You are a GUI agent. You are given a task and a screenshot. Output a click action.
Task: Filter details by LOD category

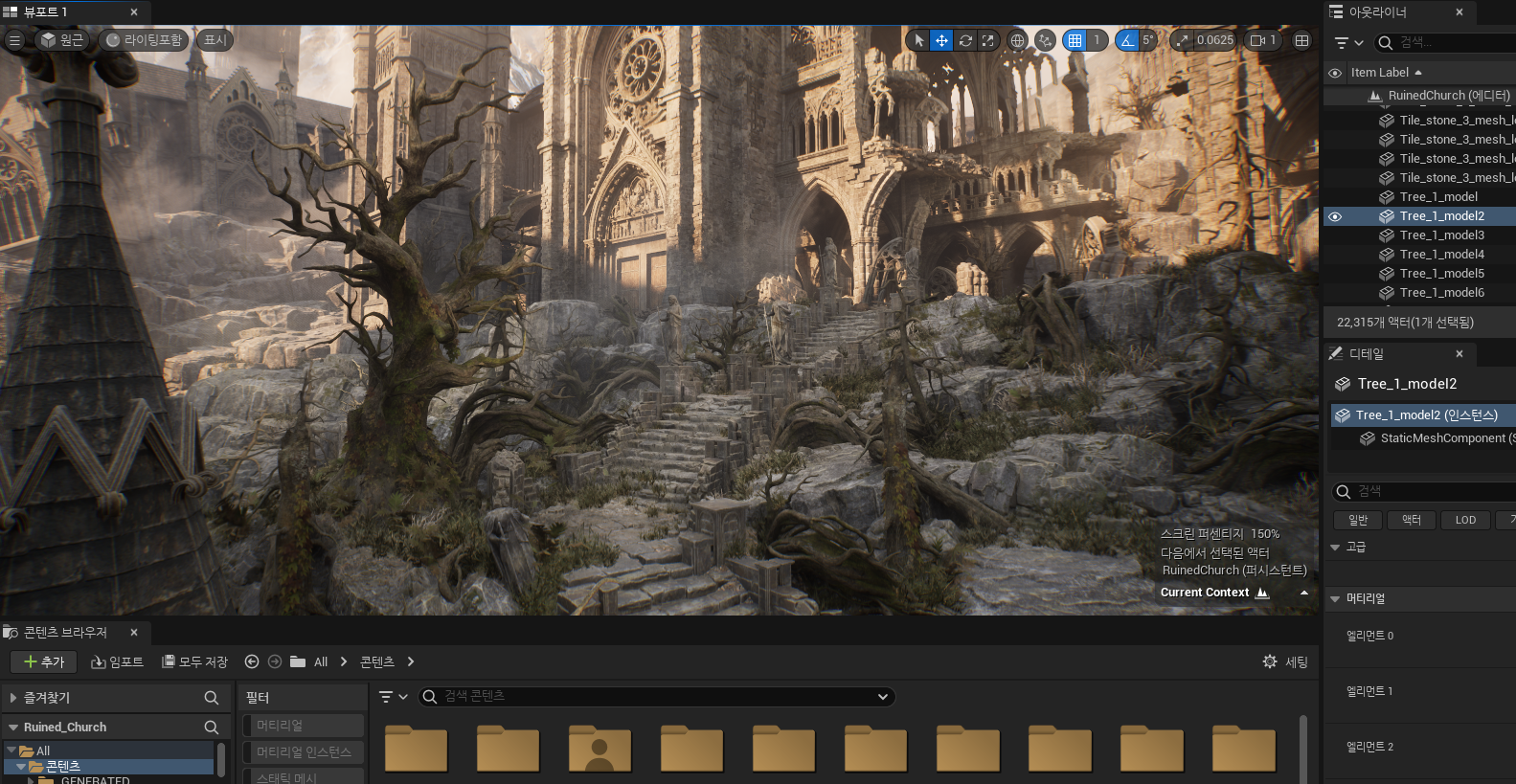click(x=1465, y=520)
